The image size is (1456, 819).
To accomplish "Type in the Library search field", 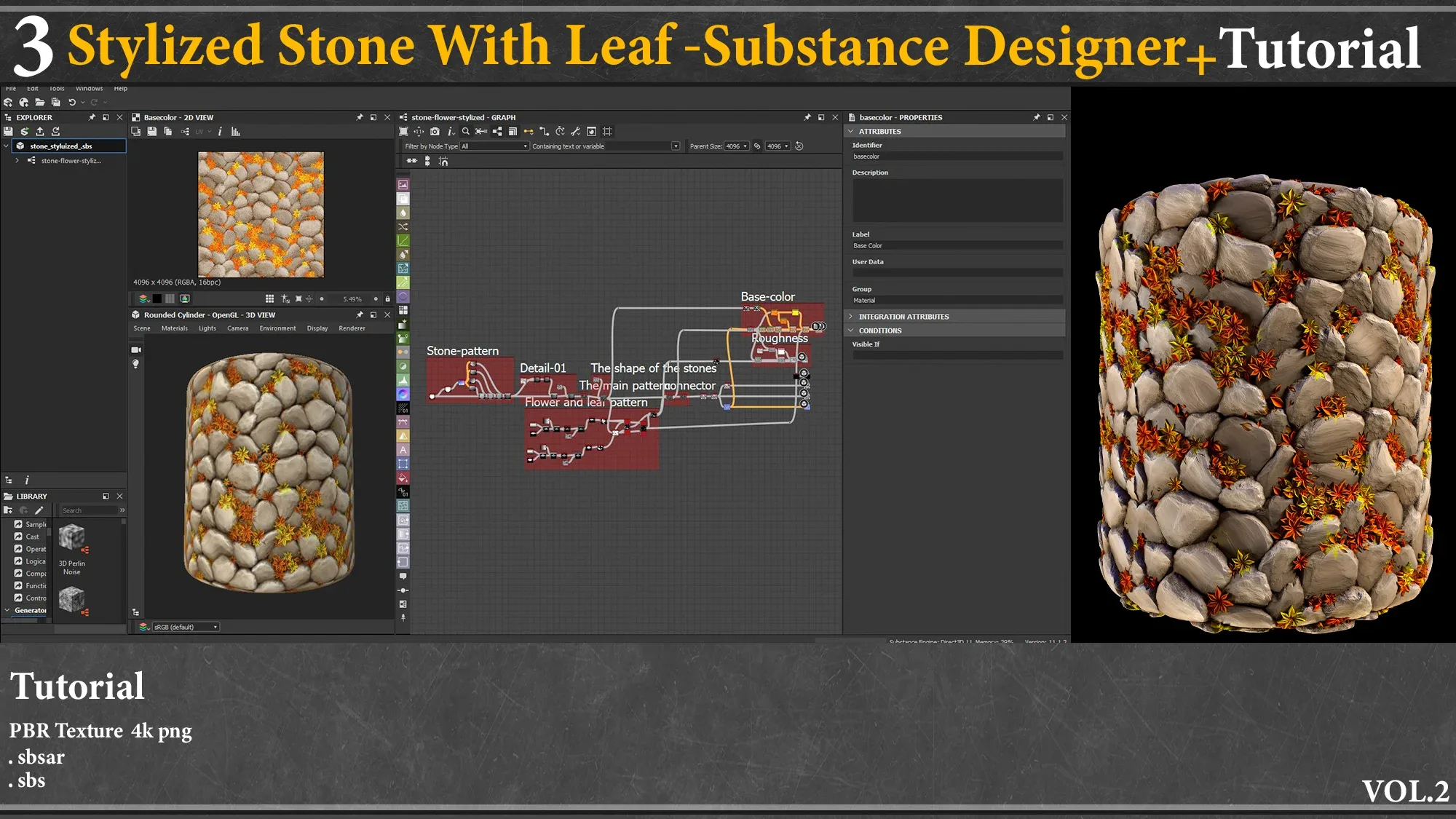I will [x=91, y=510].
